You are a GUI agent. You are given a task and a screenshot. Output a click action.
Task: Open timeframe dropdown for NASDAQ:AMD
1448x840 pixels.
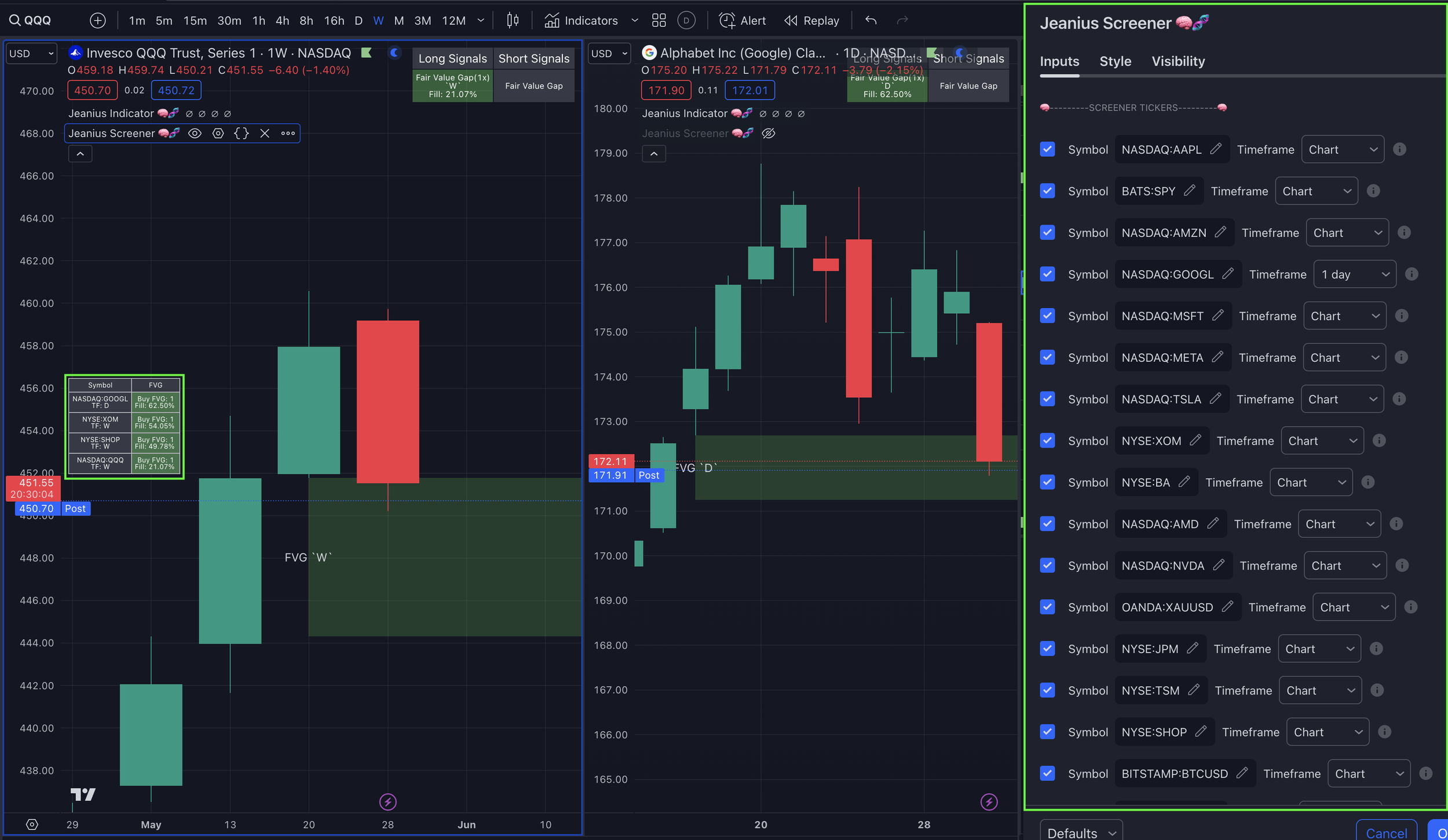(x=1339, y=524)
